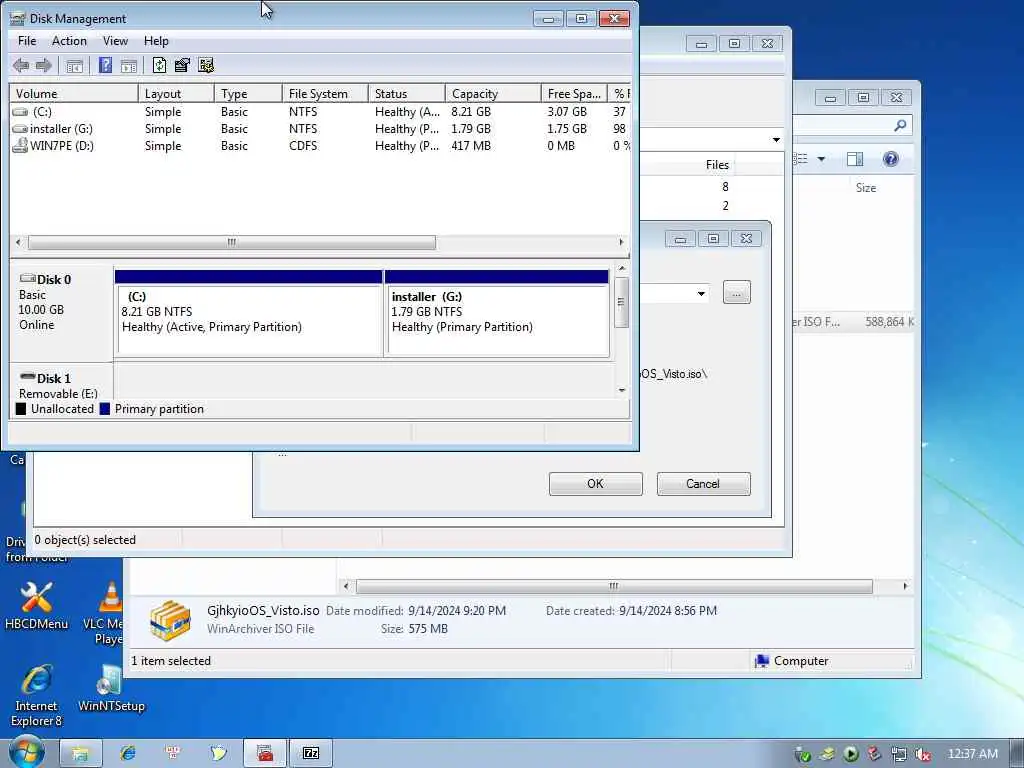Click the volume list scroll-right arrow
1024x768 pixels.
[620, 242]
